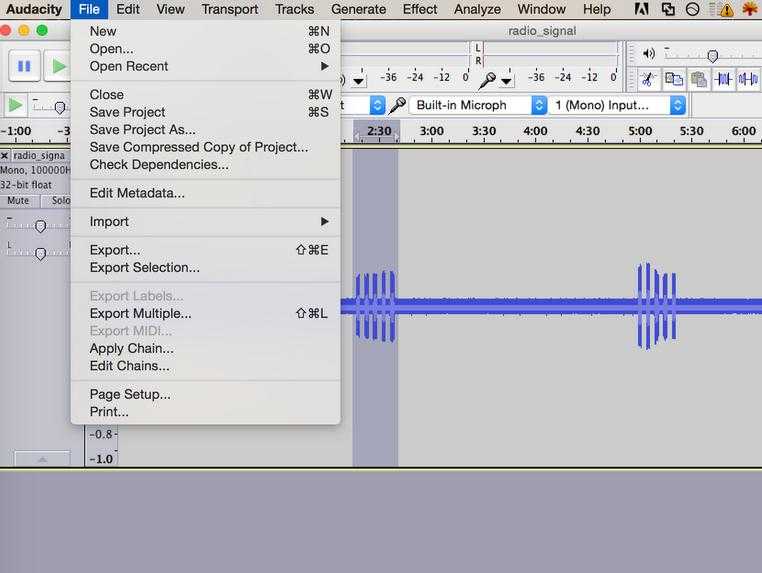Click the Silence audio icon
Viewport: 762px width, 573px height.
(748, 79)
